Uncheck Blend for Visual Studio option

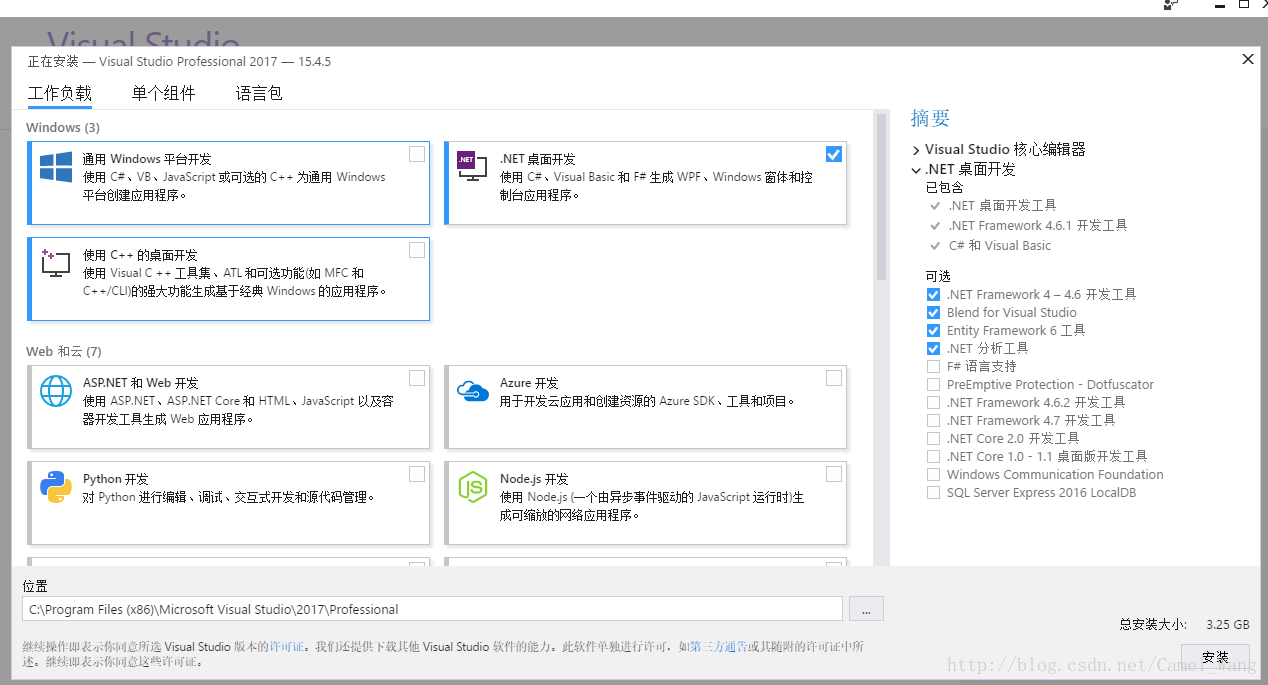(933, 313)
